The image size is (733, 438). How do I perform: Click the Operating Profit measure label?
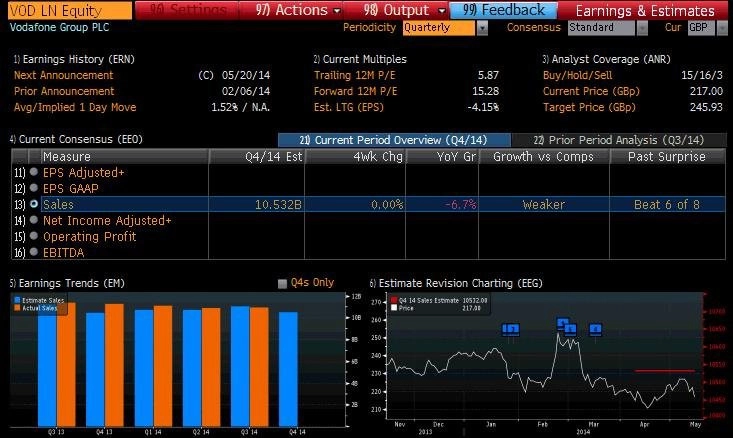89,237
